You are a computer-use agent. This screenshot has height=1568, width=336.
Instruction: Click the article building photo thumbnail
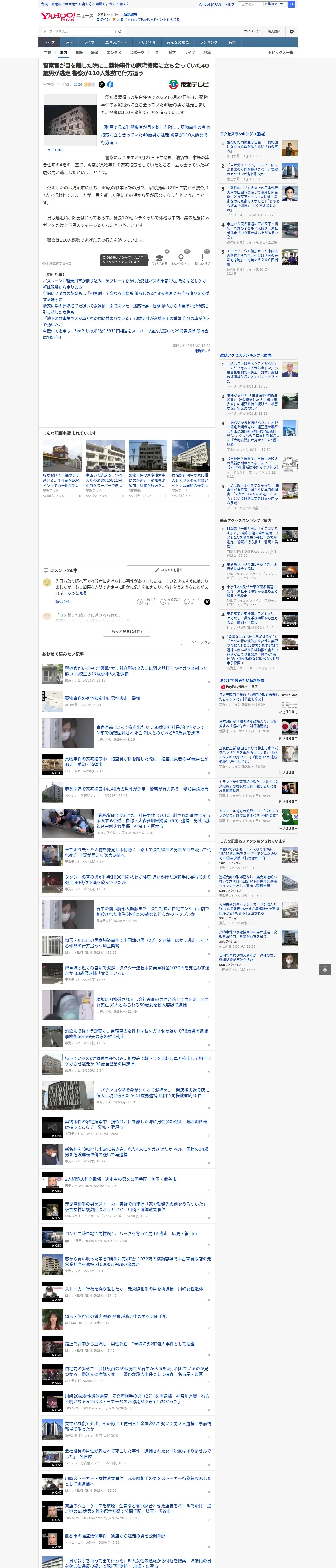(70, 119)
